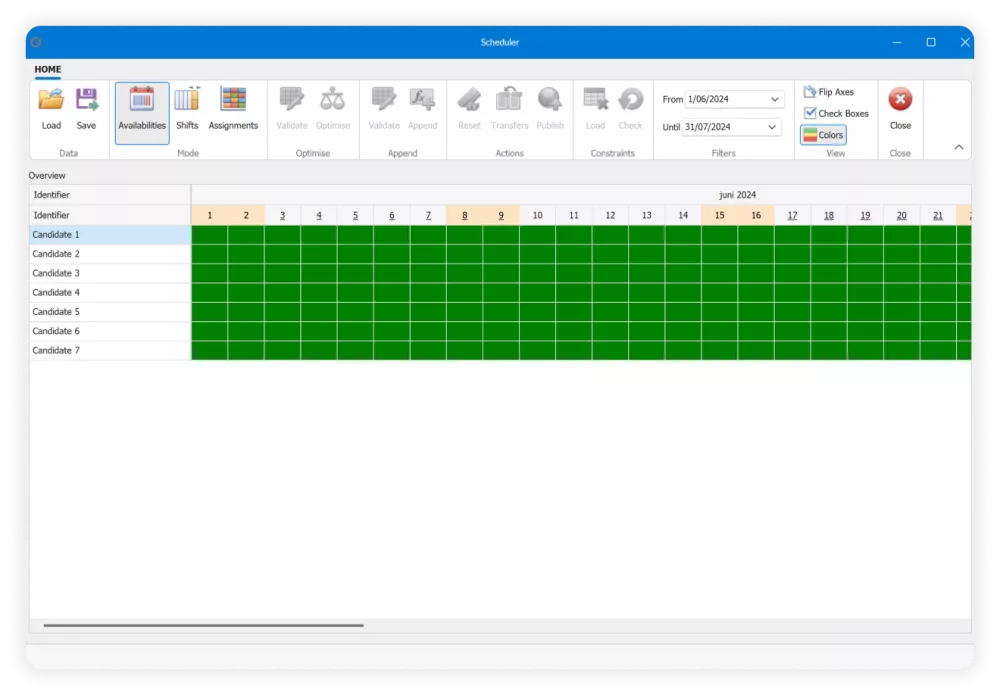
Task: Click the Reset eraser icon
Action: tap(469, 99)
